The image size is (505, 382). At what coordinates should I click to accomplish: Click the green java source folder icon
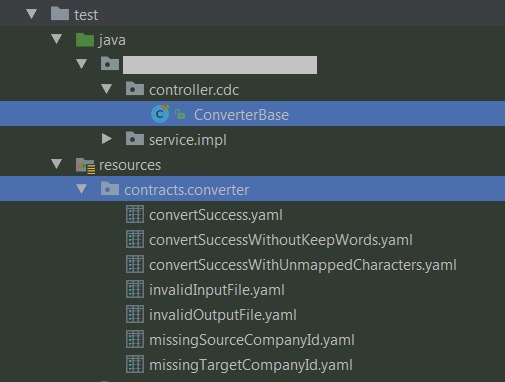point(85,40)
